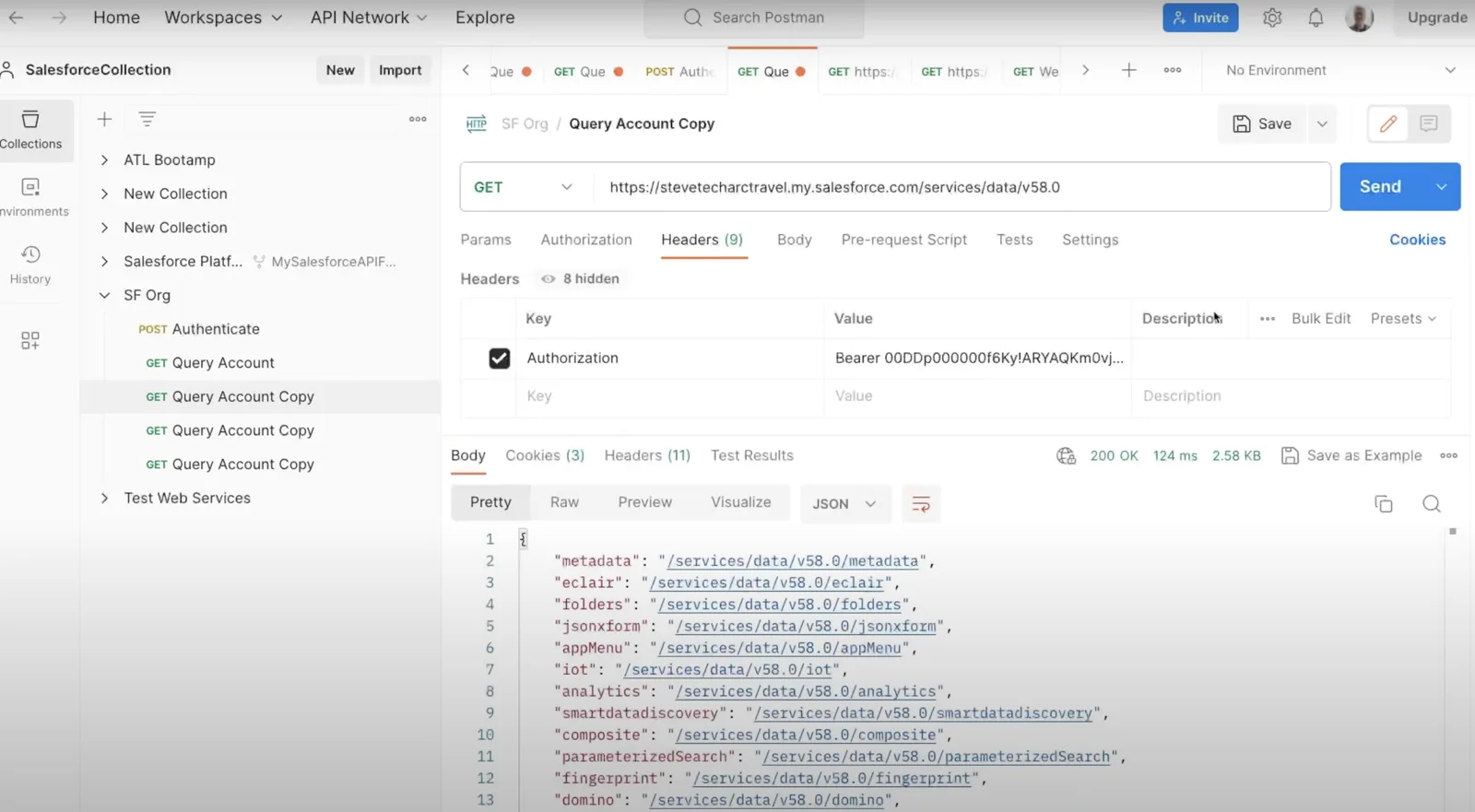Screen dimensions: 1475x812
Task: Open the Presets dropdown in headers table
Action: (1403, 318)
